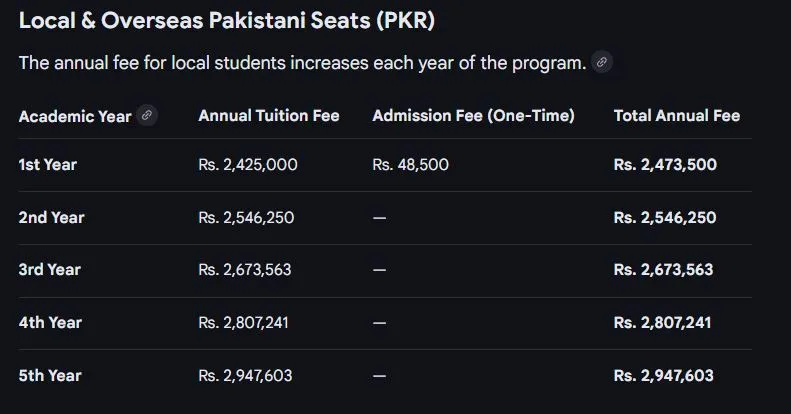Click 5th Year tuition Rs. 2,947,603
Viewport: 791px width, 414px height.
tap(246, 376)
